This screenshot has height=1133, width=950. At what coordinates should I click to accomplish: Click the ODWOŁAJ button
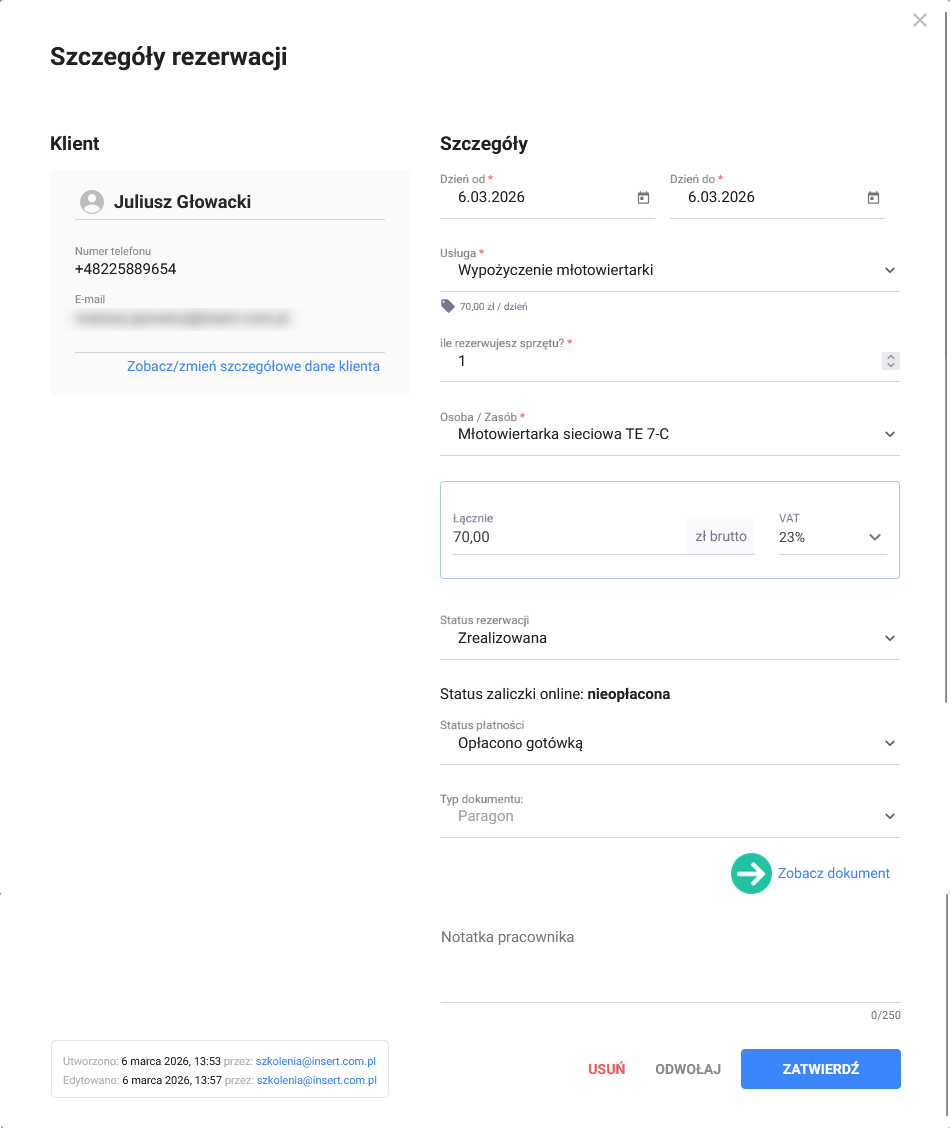pos(688,1069)
